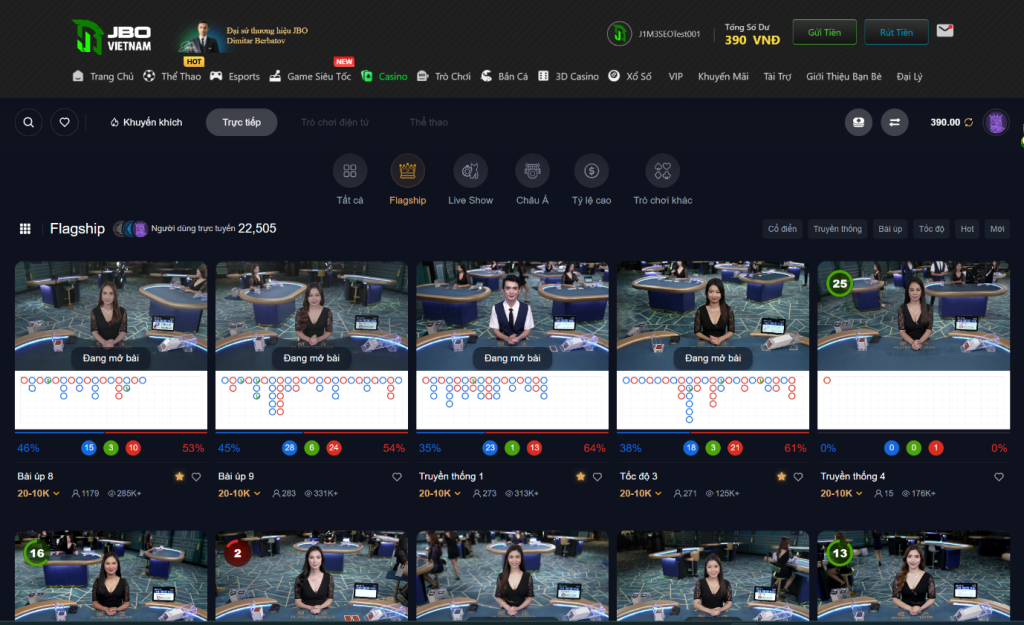Switch to the Thể thao tab
Viewport: 1024px width, 625px height.
429,122
